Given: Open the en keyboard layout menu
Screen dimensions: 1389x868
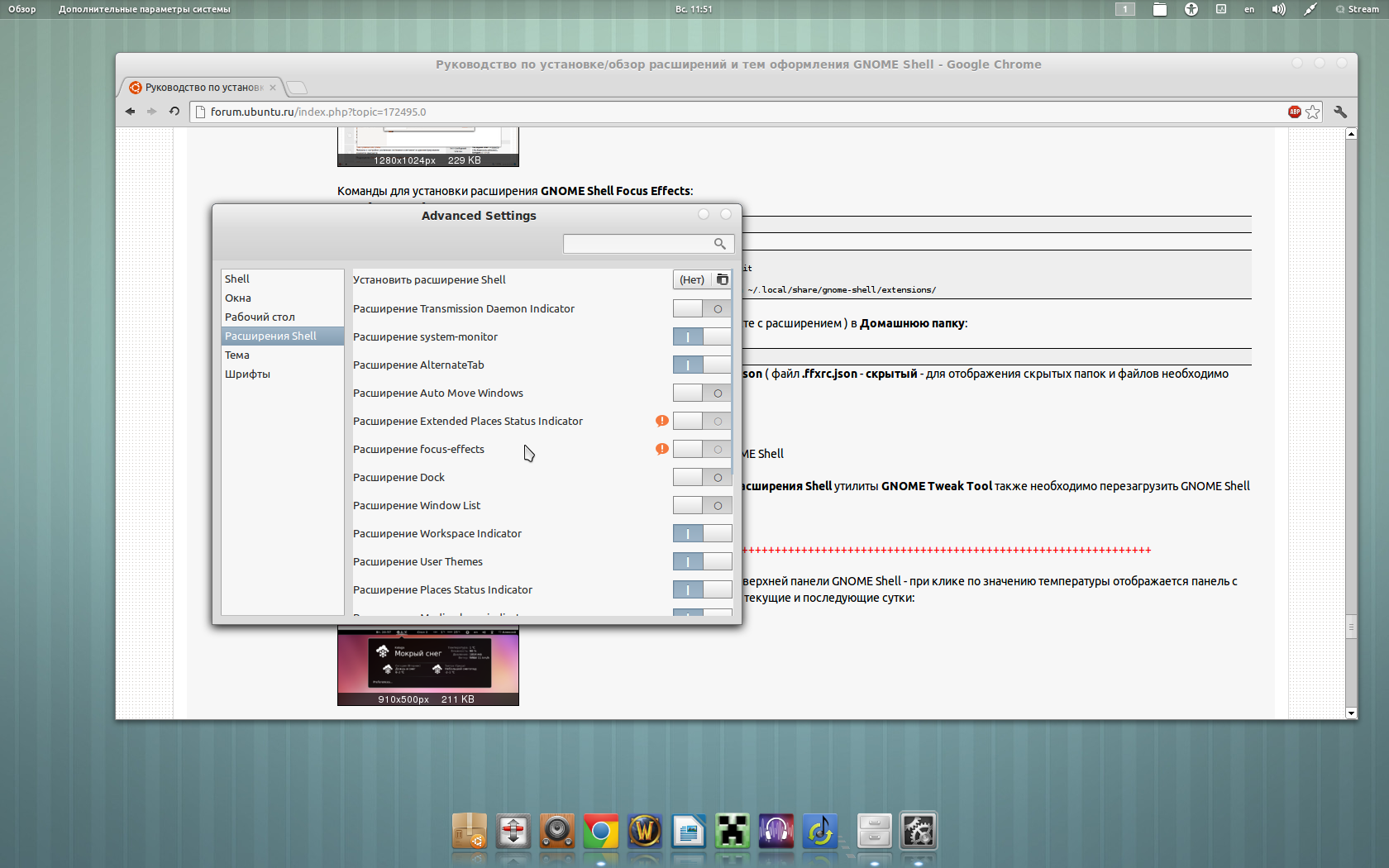Looking at the screenshot, I should (x=1249, y=9).
